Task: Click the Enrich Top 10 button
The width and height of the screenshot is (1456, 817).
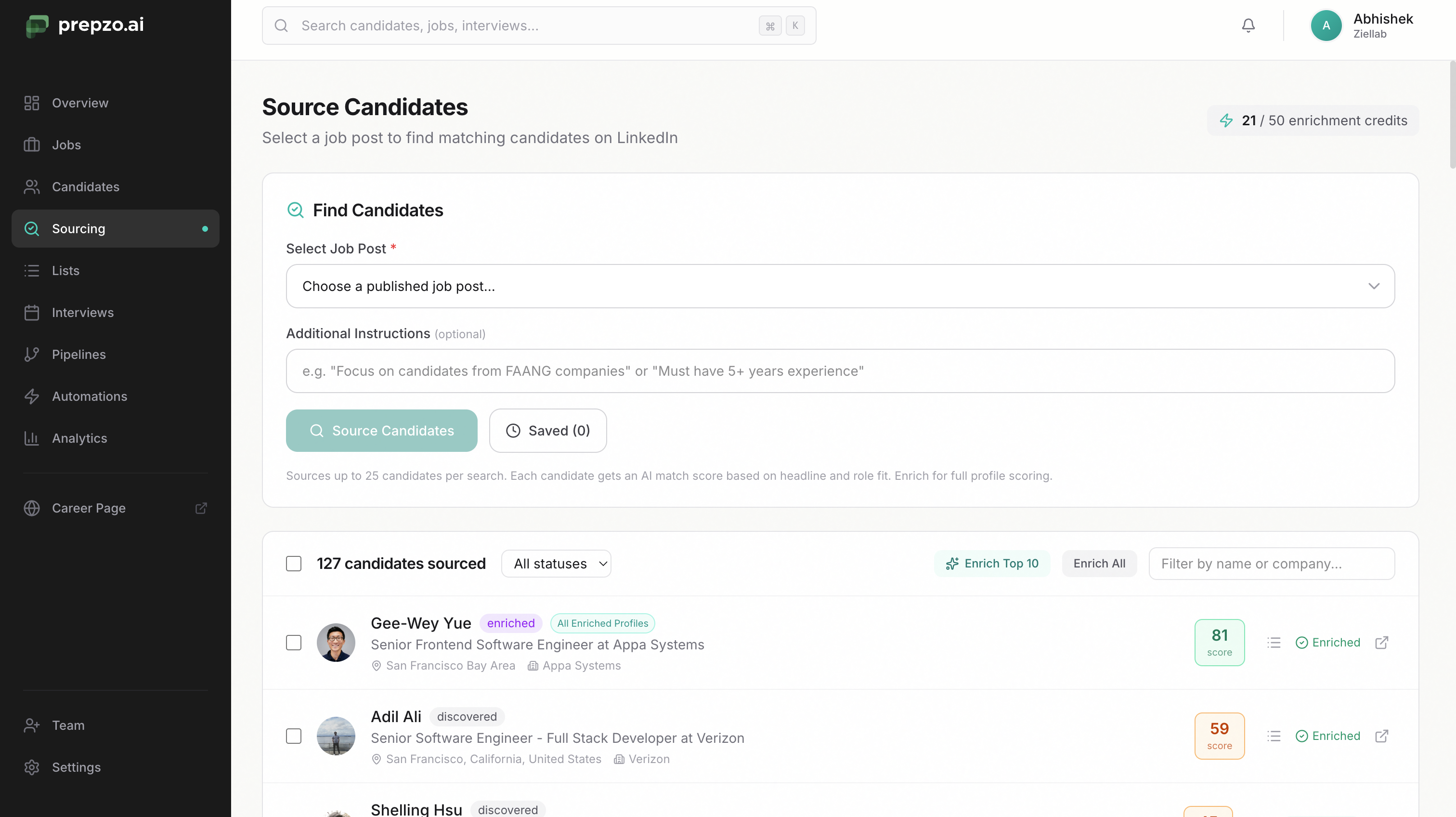Action: [x=991, y=563]
